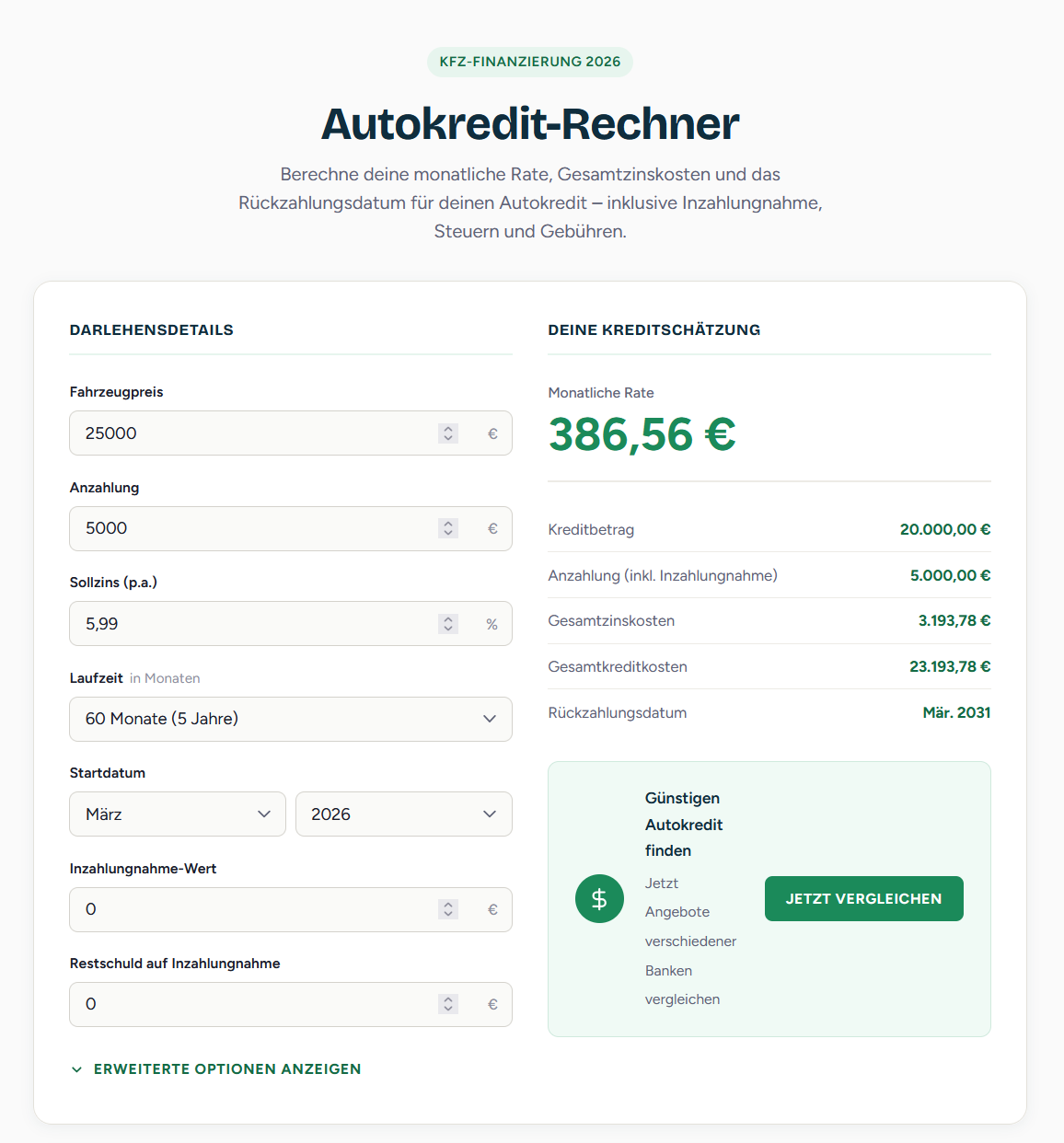Screen dimensions: 1064x1143
Task: Click the Gesamtzinskosten label
Action: [611, 621]
